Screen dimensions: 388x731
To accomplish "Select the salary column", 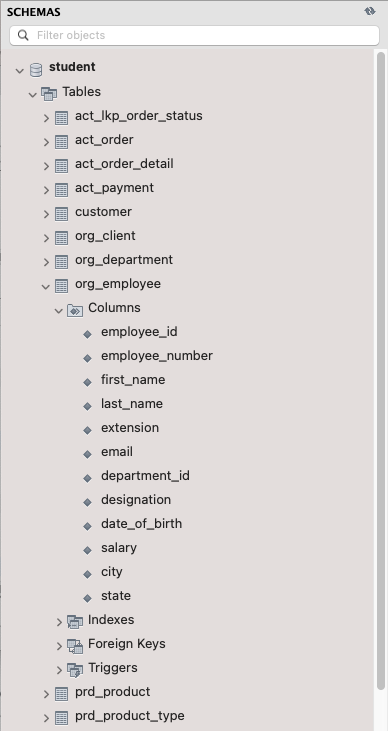I will point(119,547).
